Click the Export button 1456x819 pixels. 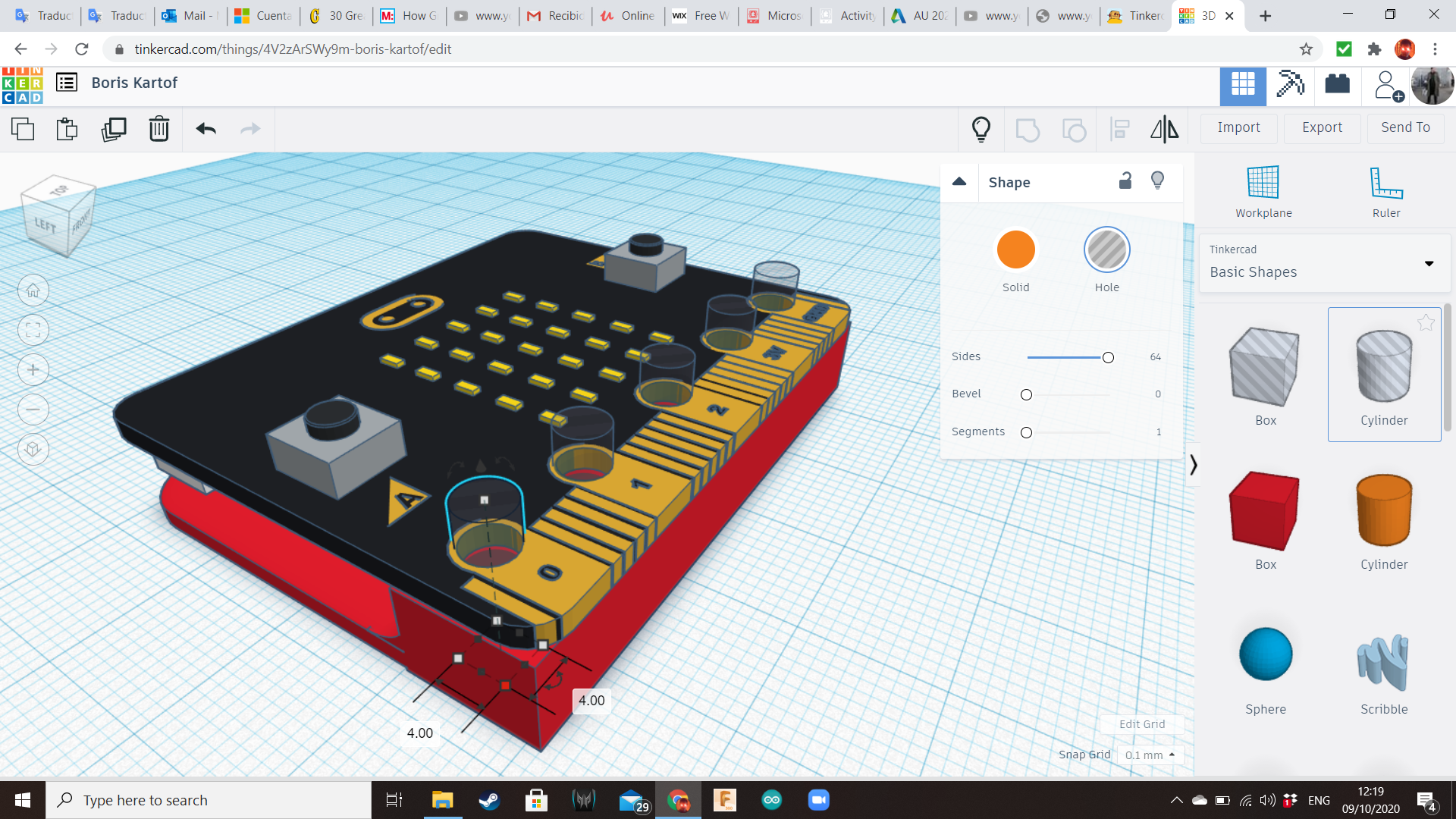tap(1321, 127)
